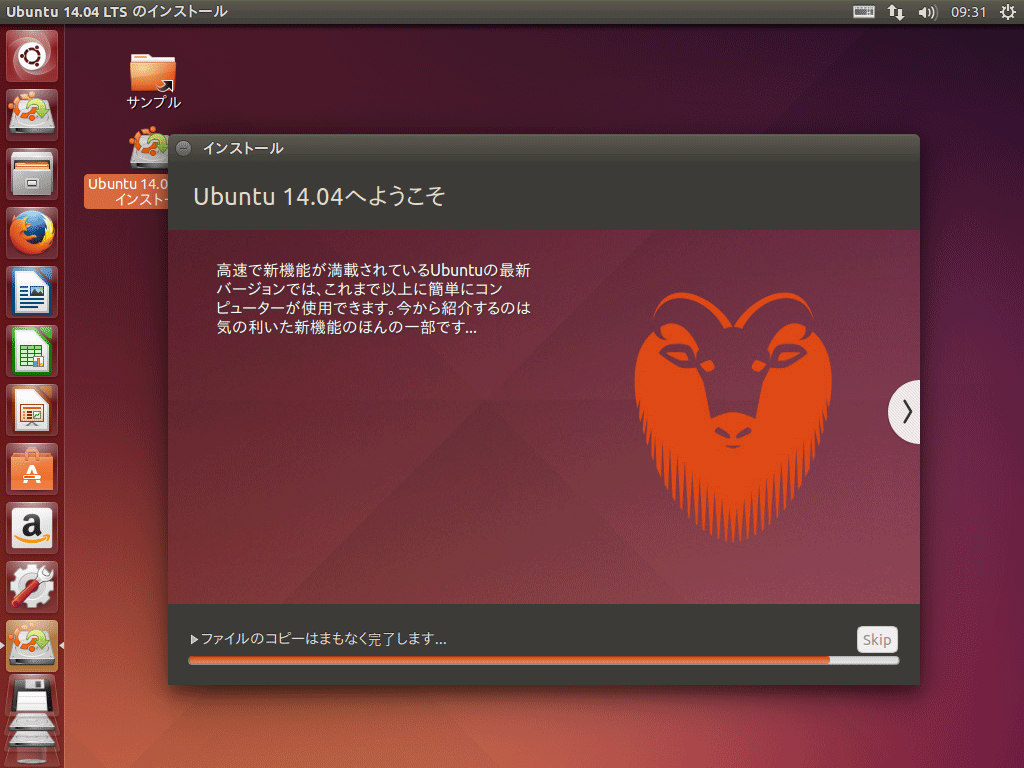Launch Firefox web browser
Screen dimensions: 1024x768
point(32,232)
